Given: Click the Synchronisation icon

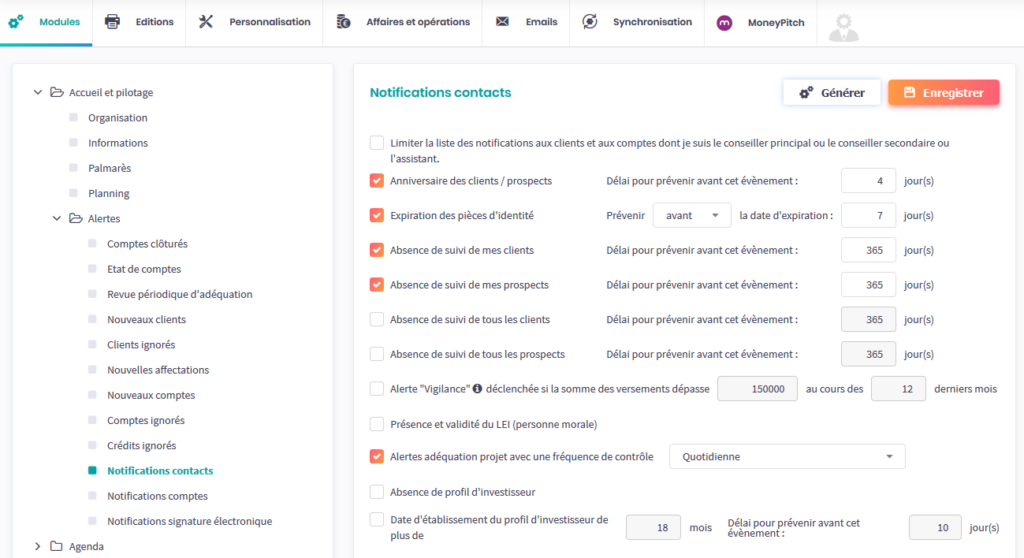Looking at the screenshot, I should [x=590, y=22].
